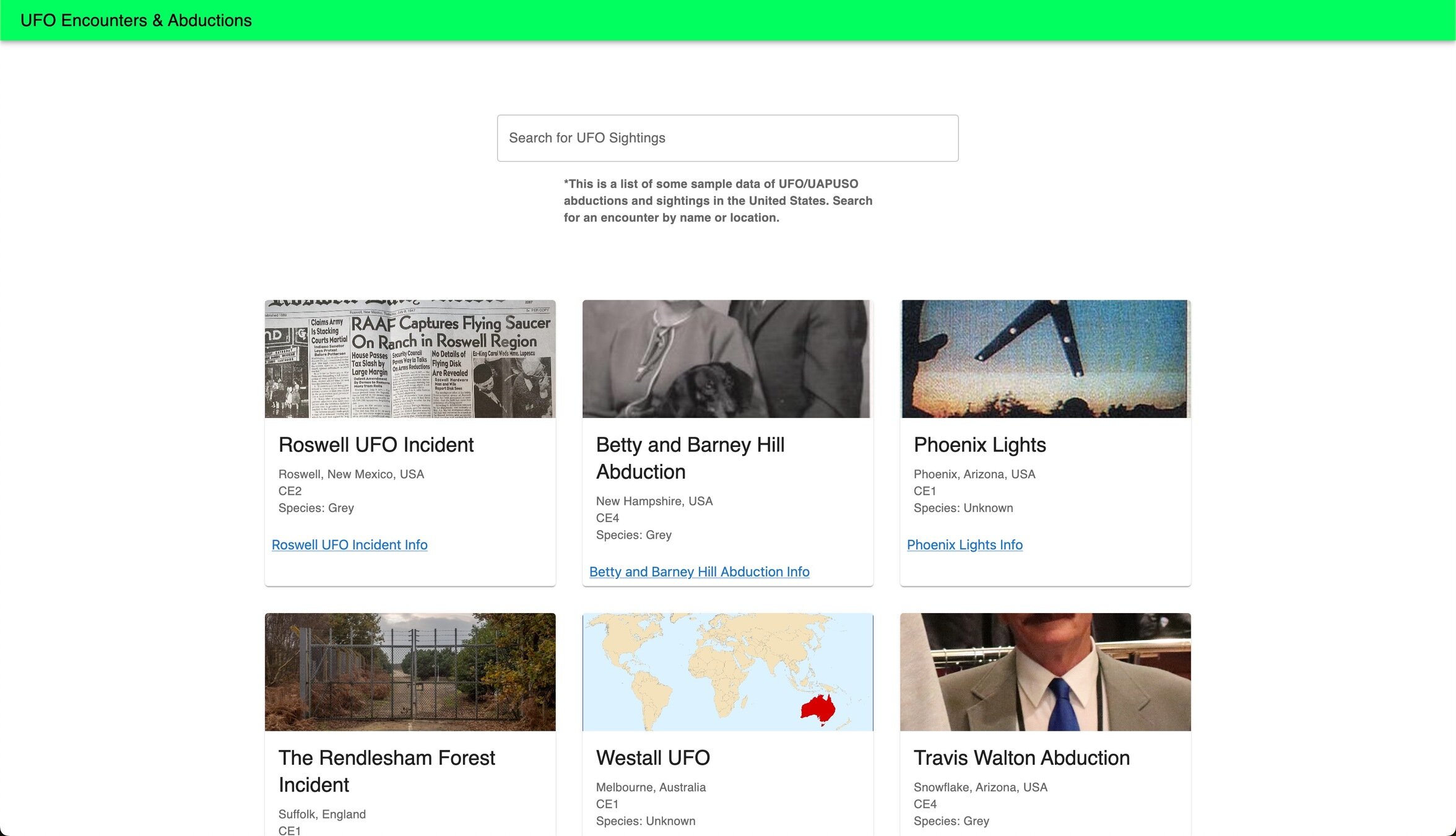This screenshot has height=836, width=1456.
Task: Click The Rendlesham Forest Incident heading
Action: (x=386, y=771)
